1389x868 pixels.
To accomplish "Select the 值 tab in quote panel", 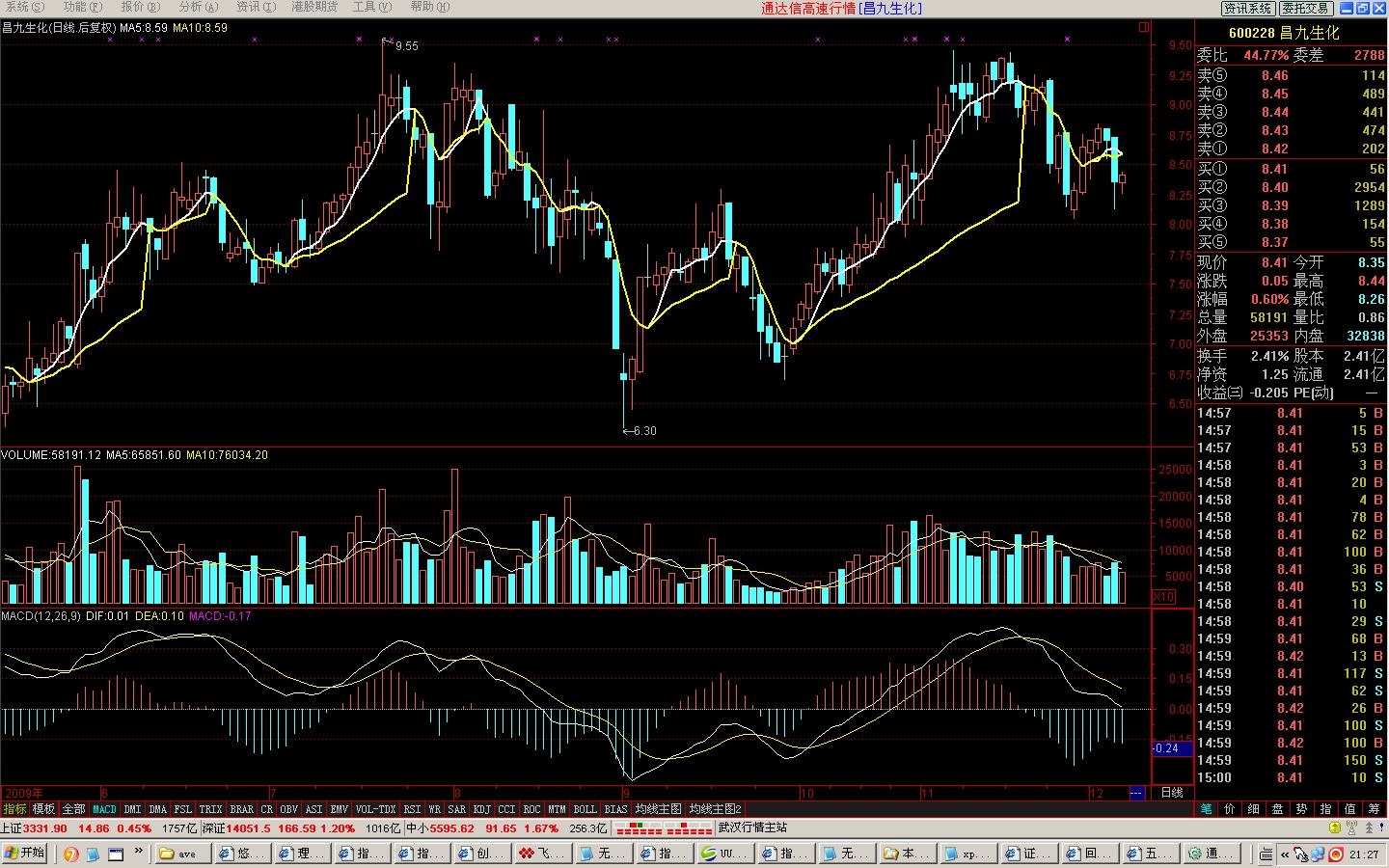I will (x=1350, y=809).
